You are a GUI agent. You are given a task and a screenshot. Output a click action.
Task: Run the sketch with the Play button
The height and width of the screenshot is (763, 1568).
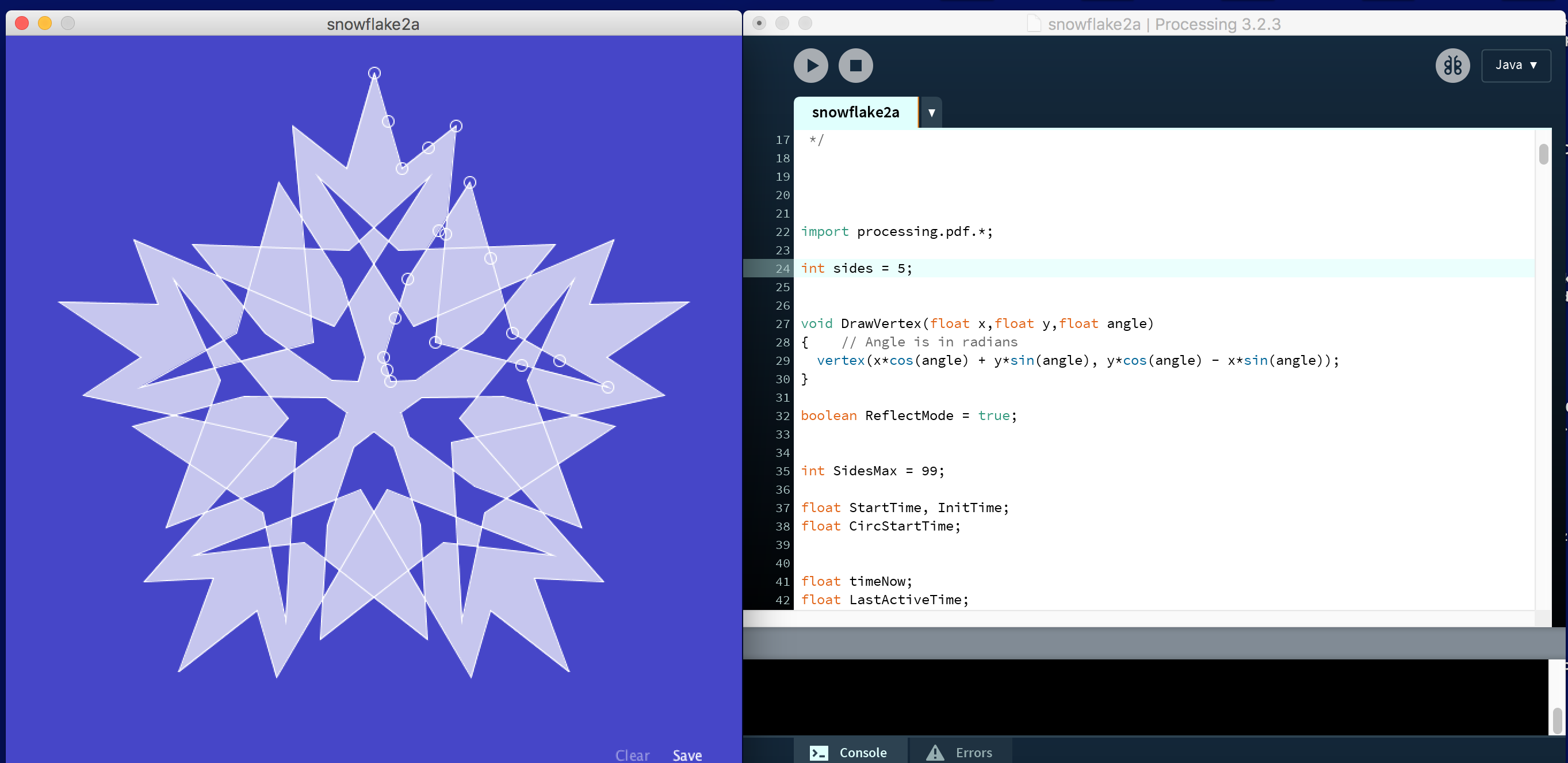[810, 65]
